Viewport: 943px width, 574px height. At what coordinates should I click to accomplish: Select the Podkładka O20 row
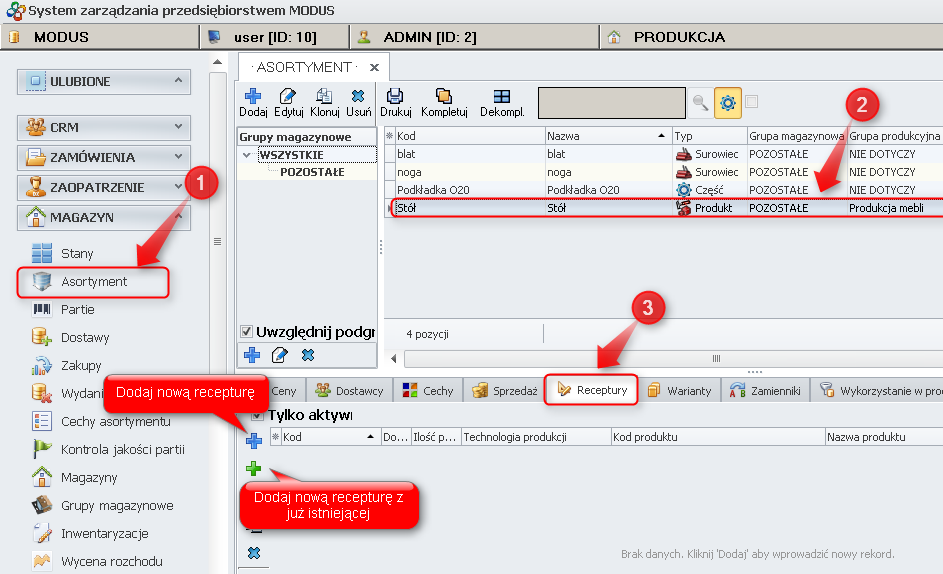(x=663, y=190)
